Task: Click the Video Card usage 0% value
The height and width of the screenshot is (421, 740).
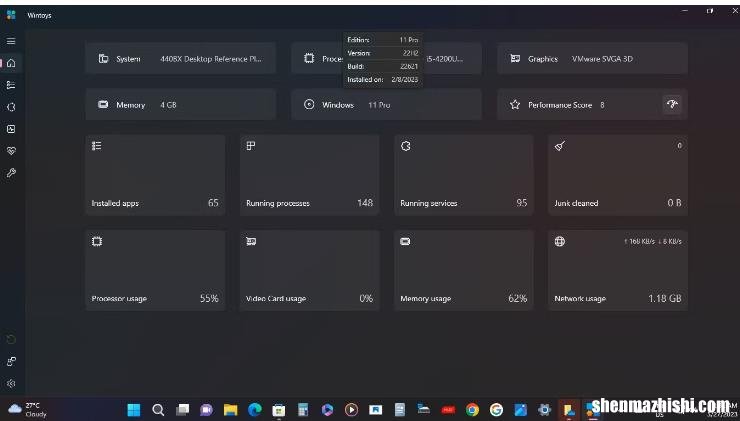Action: 366,298
